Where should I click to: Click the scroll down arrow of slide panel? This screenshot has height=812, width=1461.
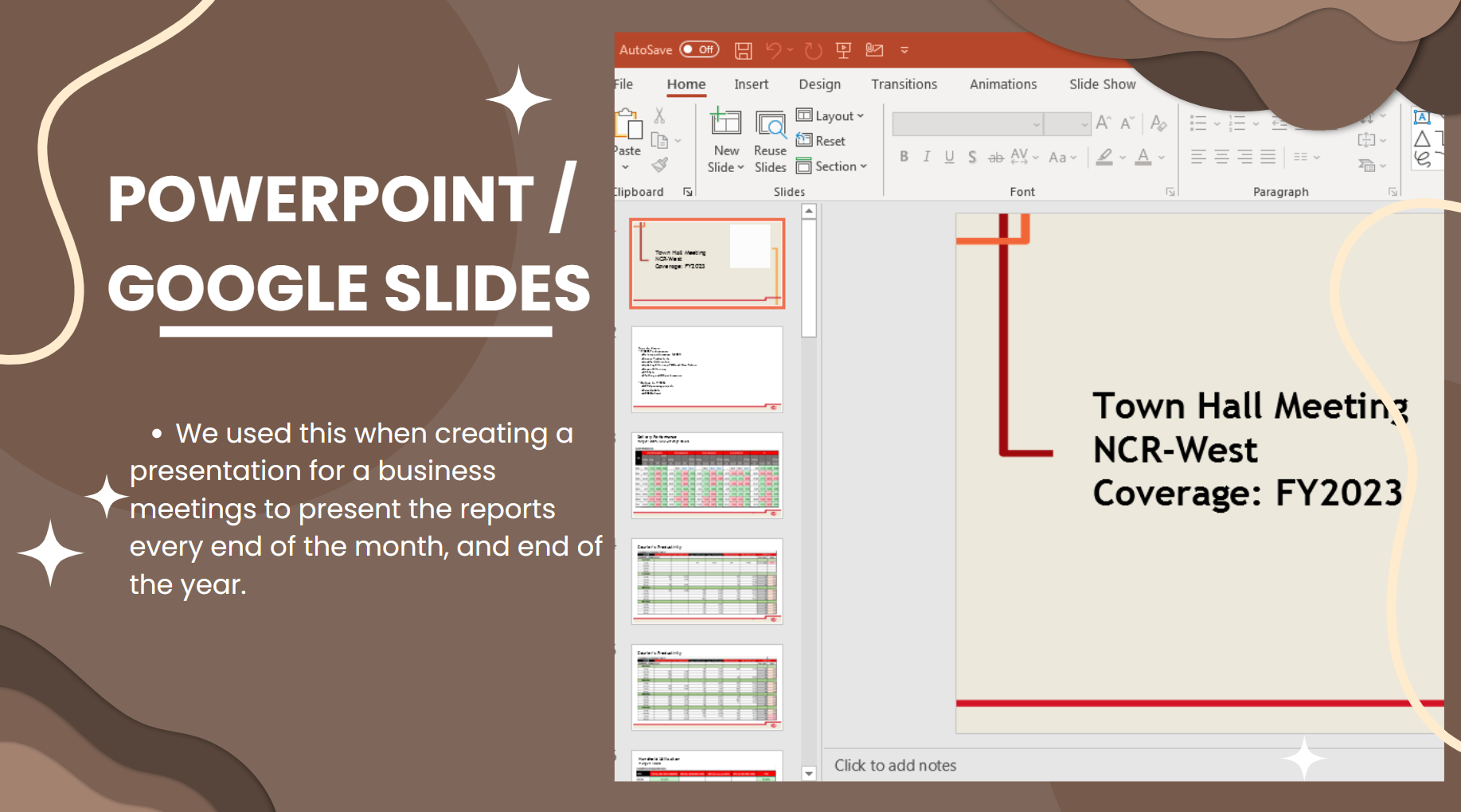[x=809, y=773]
